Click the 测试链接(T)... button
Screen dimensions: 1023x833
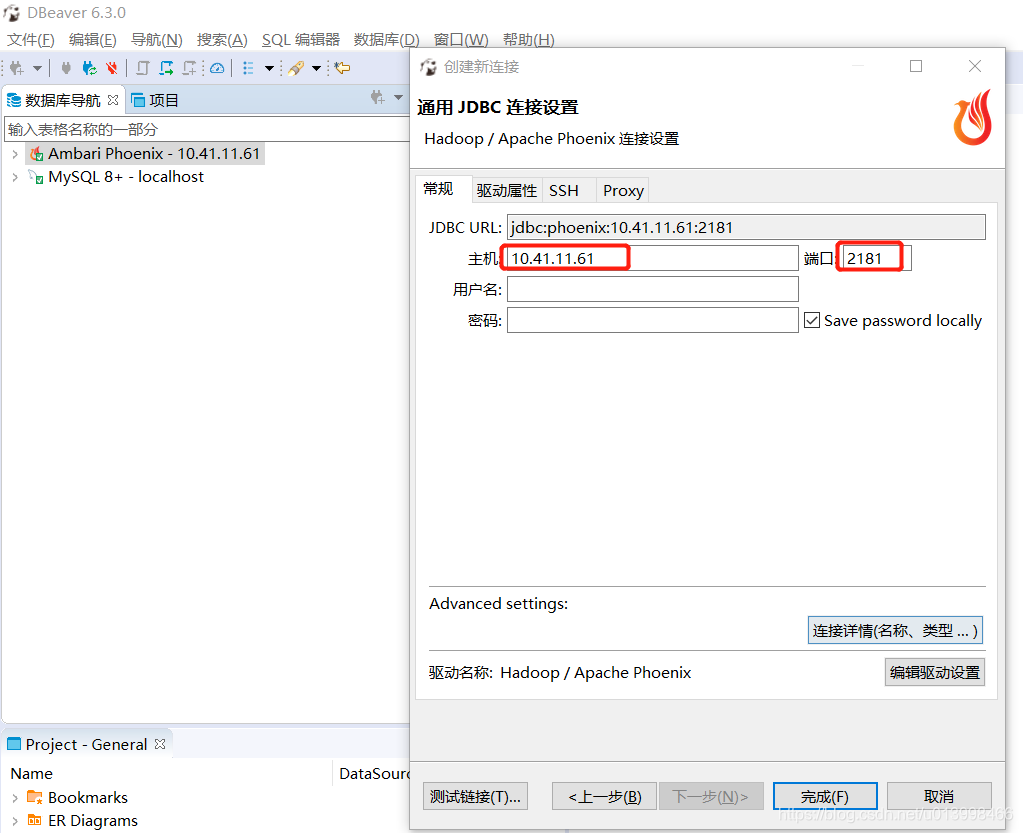coord(475,796)
